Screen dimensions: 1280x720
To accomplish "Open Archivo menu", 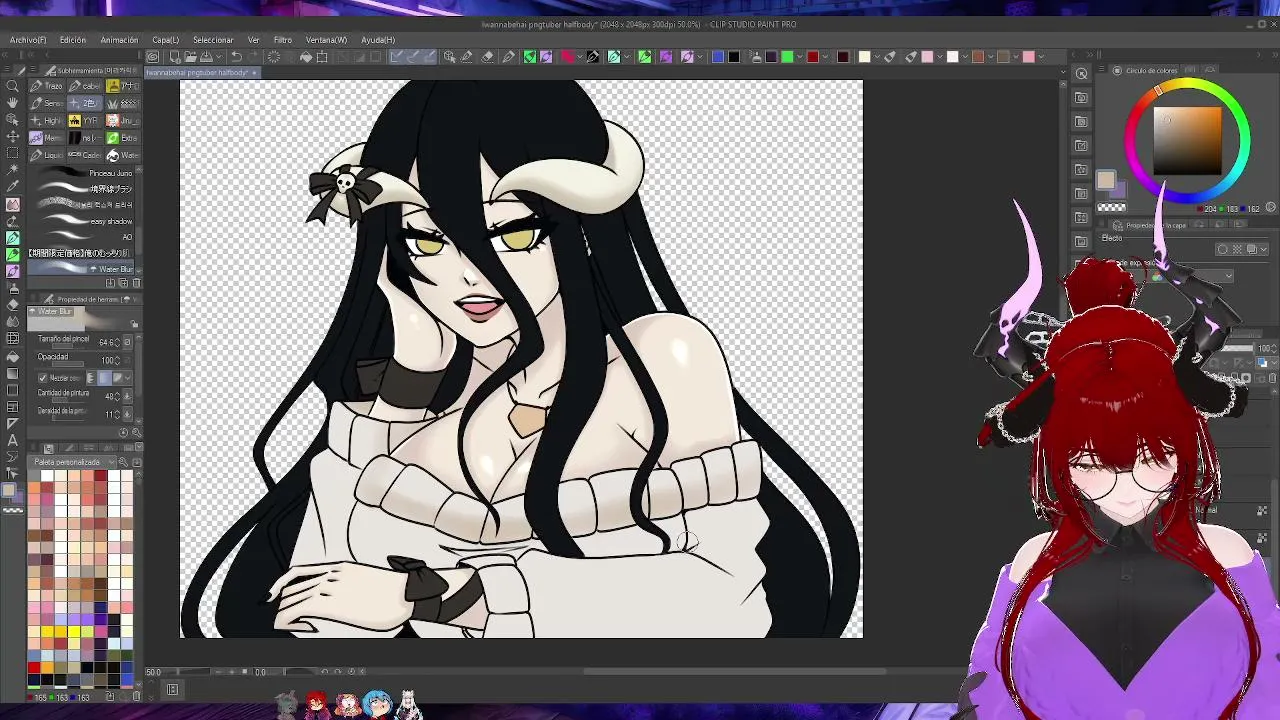I will 28,40.
